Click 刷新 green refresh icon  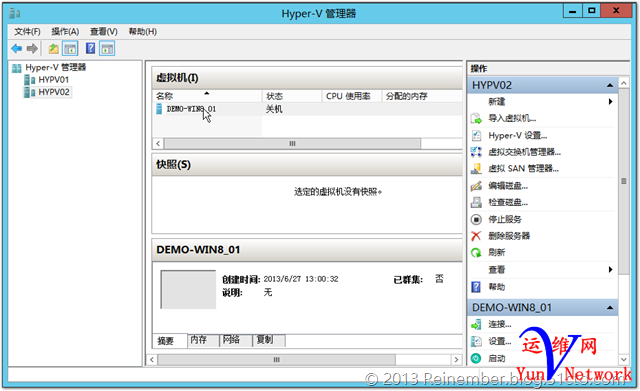click(x=476, y=253)
